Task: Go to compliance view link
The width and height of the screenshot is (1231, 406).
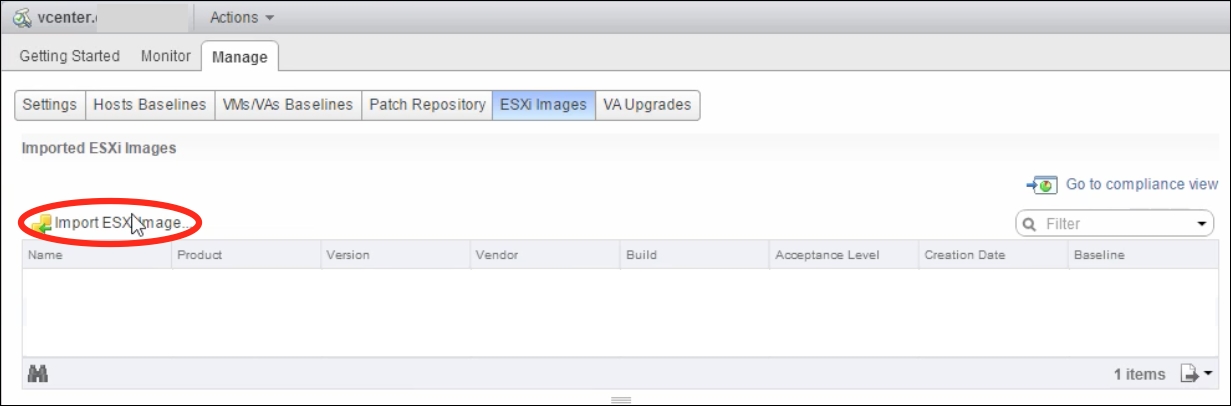Action: (x=1142, y=185)
